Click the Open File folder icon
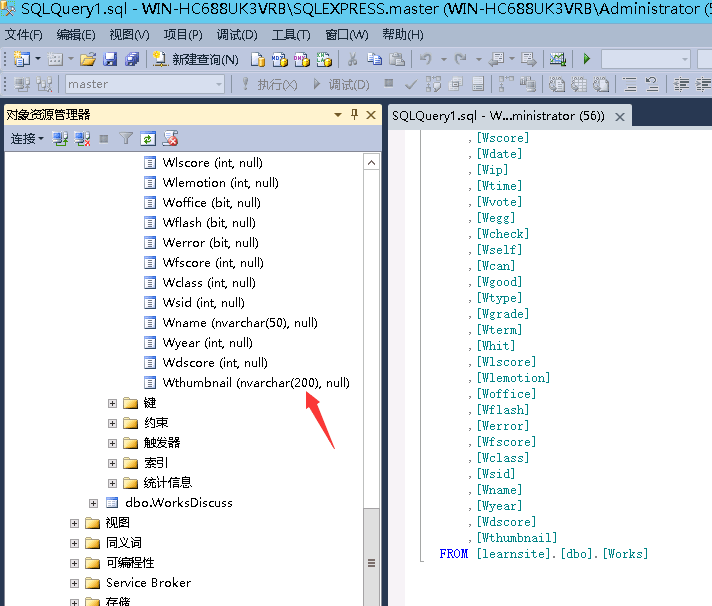712x606 pixels. 88,60
